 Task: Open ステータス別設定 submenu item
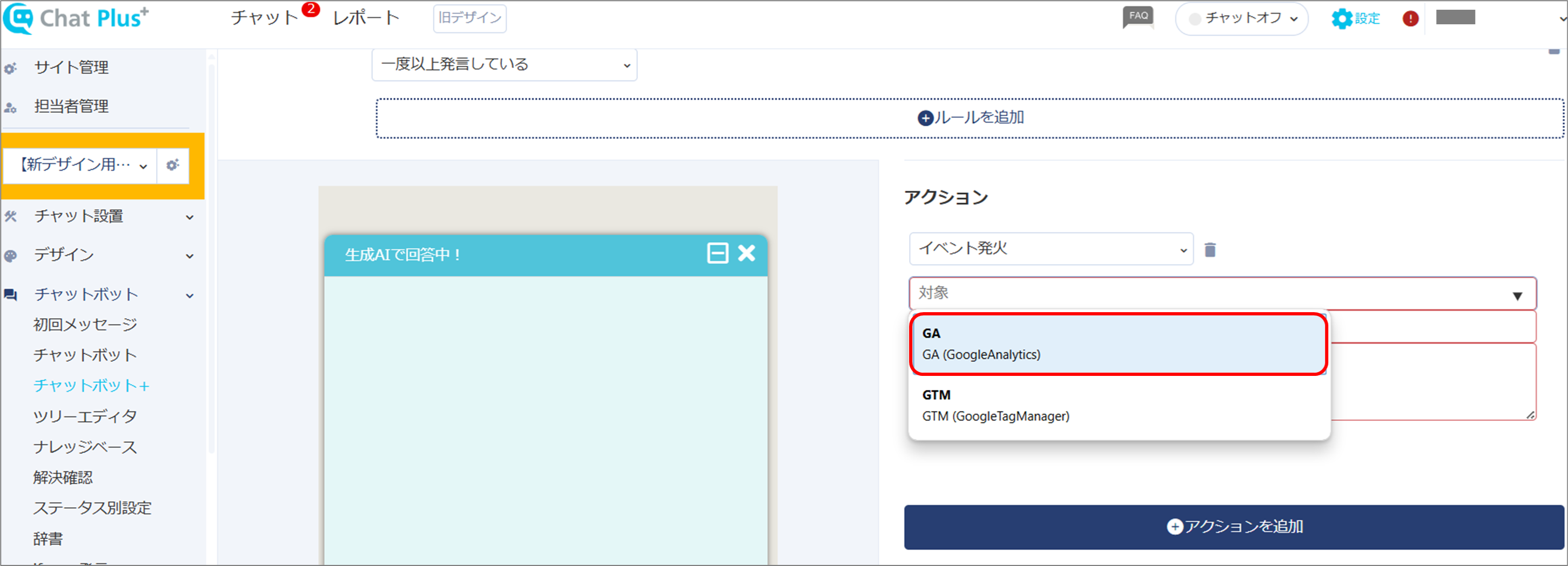pos(92,508)
